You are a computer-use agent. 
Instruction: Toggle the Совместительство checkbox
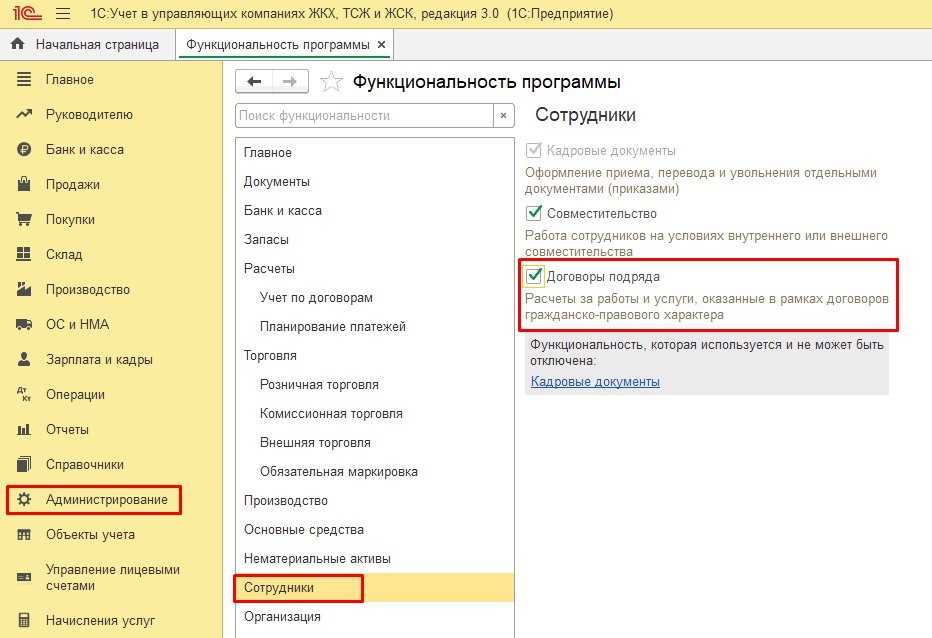534,214
